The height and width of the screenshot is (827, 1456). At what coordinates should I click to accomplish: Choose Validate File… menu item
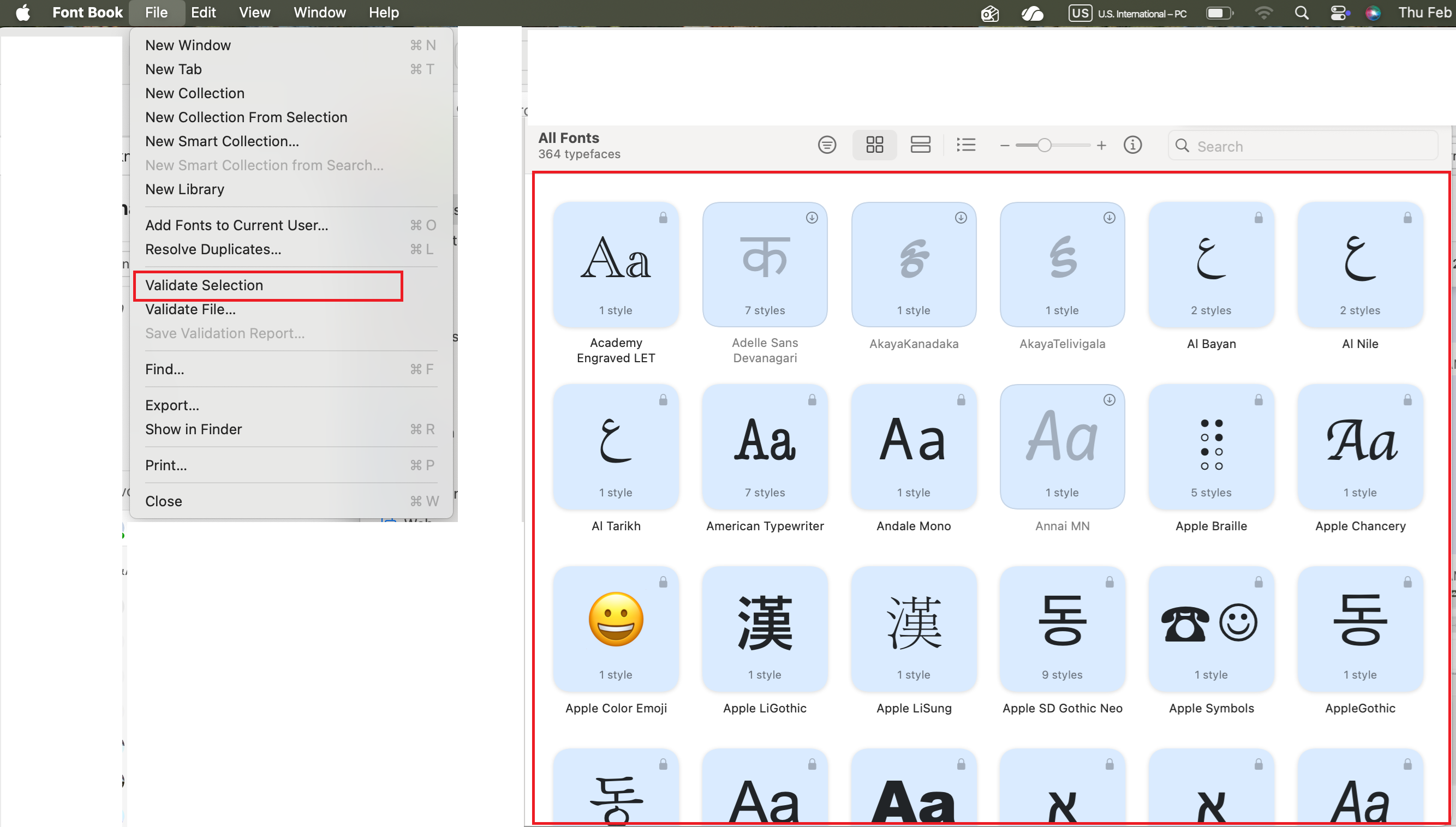click(x=291, y=309)
